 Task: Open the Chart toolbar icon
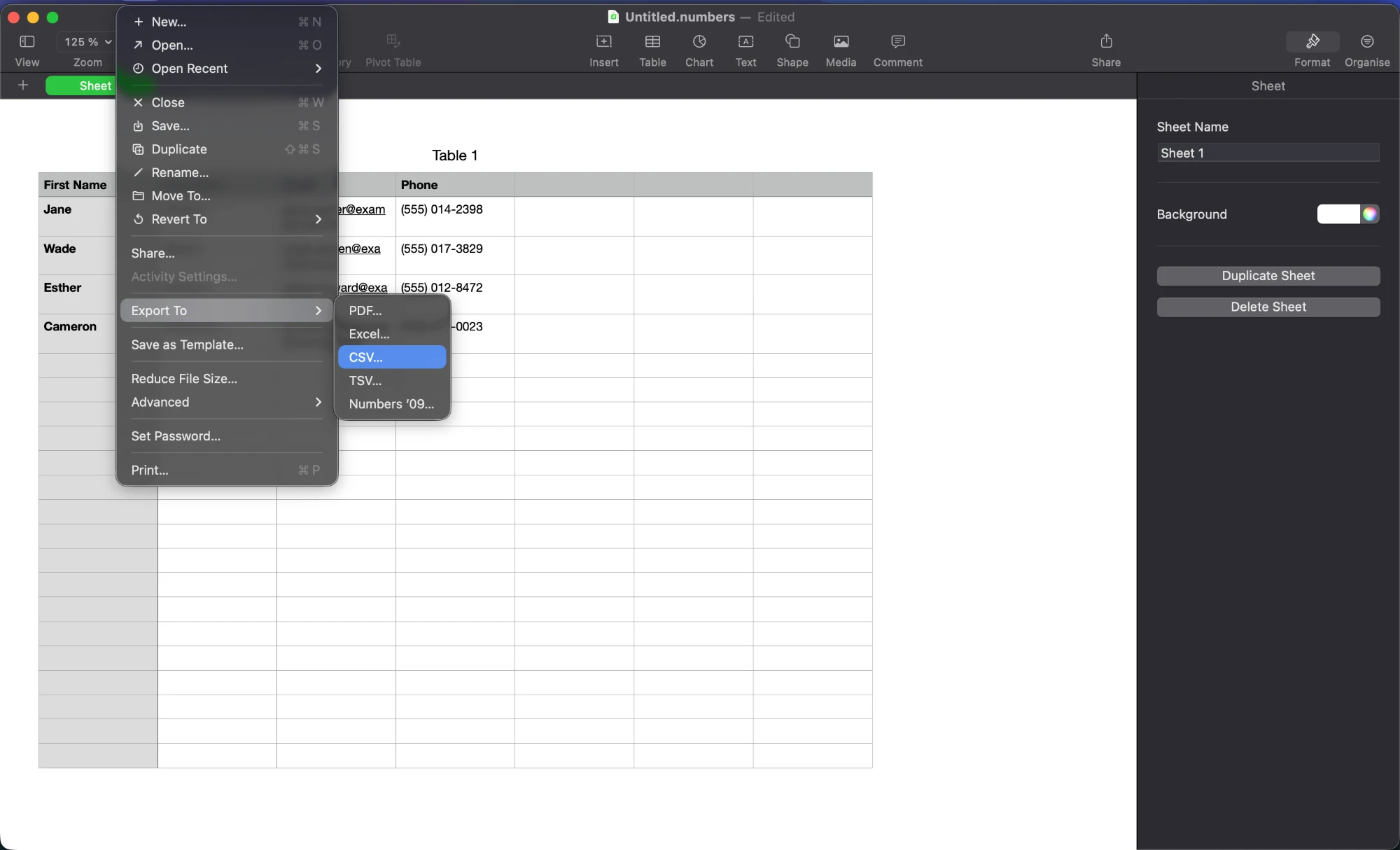[699, 41]
